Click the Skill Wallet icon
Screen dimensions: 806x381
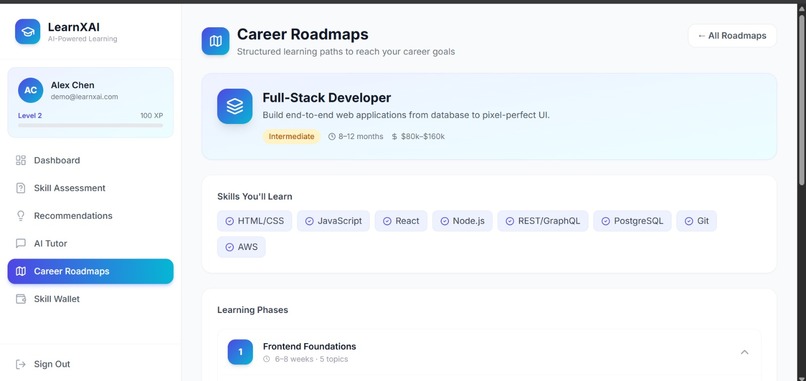tap(21, 299)
